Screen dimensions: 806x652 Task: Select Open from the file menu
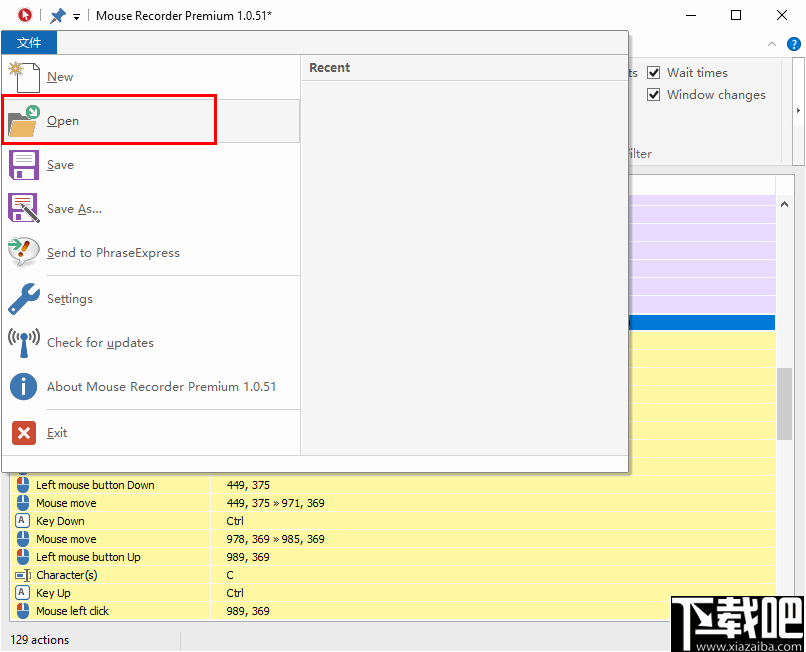[x=62, y=120]
